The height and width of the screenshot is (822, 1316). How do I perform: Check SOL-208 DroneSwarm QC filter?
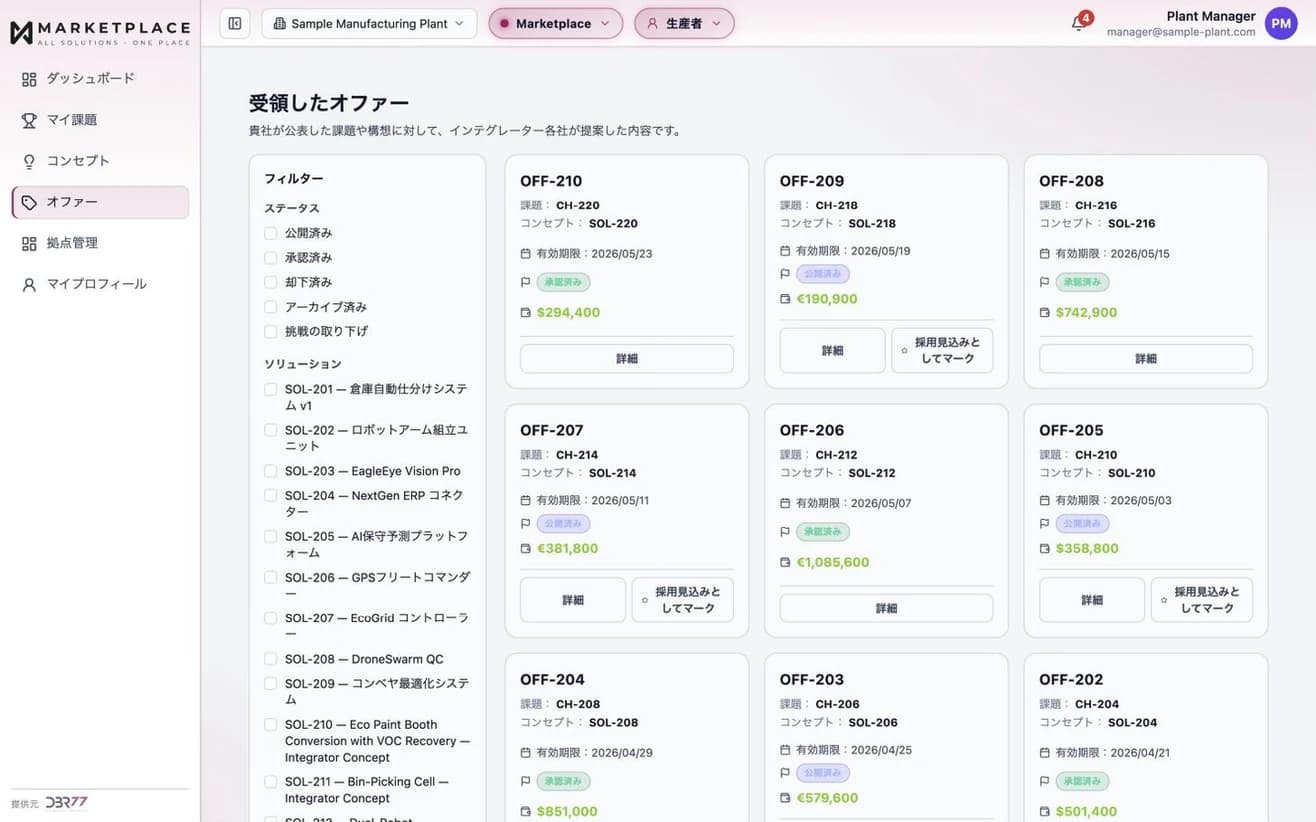tap(270, 659)
